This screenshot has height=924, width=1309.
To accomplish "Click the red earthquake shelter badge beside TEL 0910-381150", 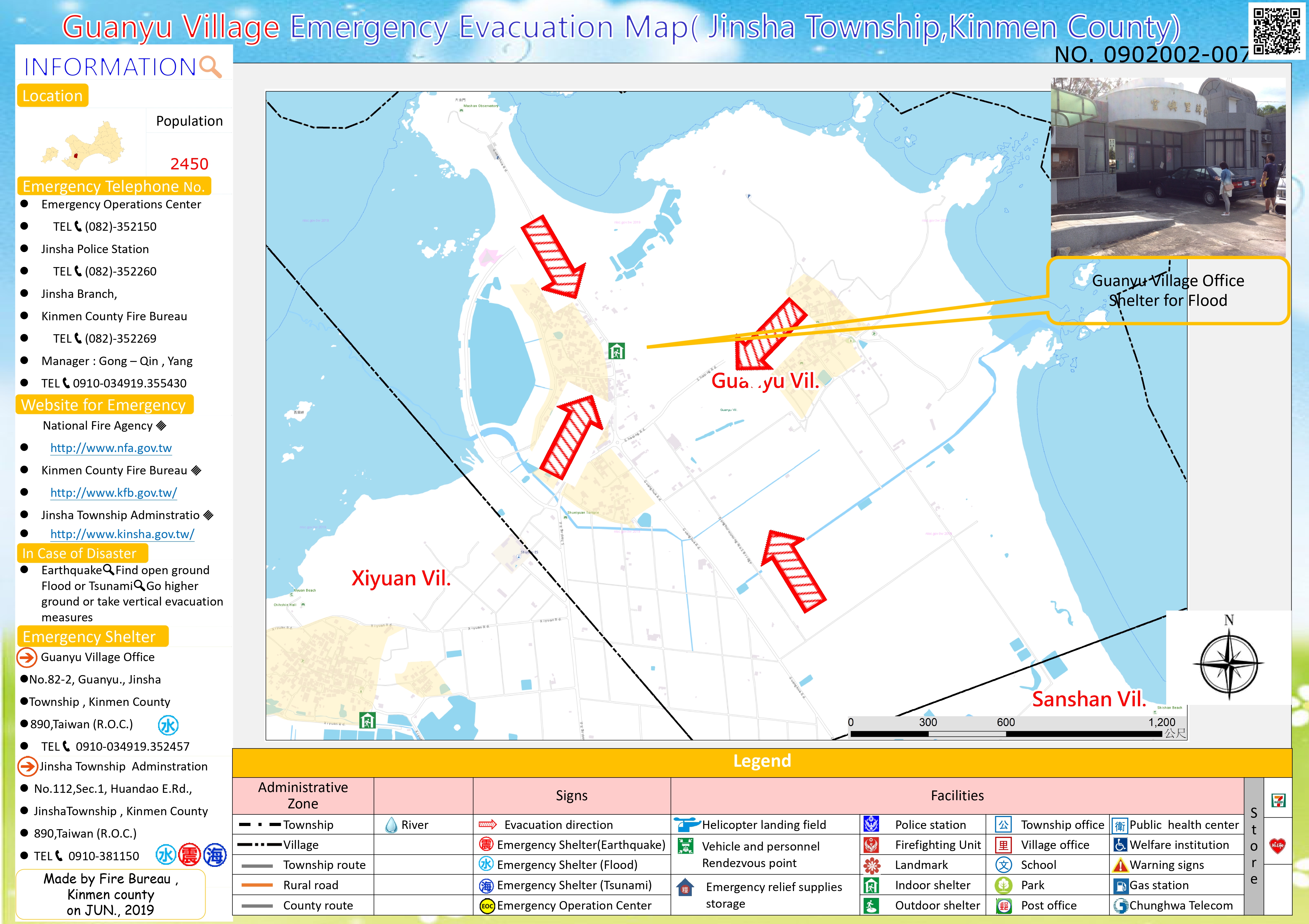I will point(189,855).
